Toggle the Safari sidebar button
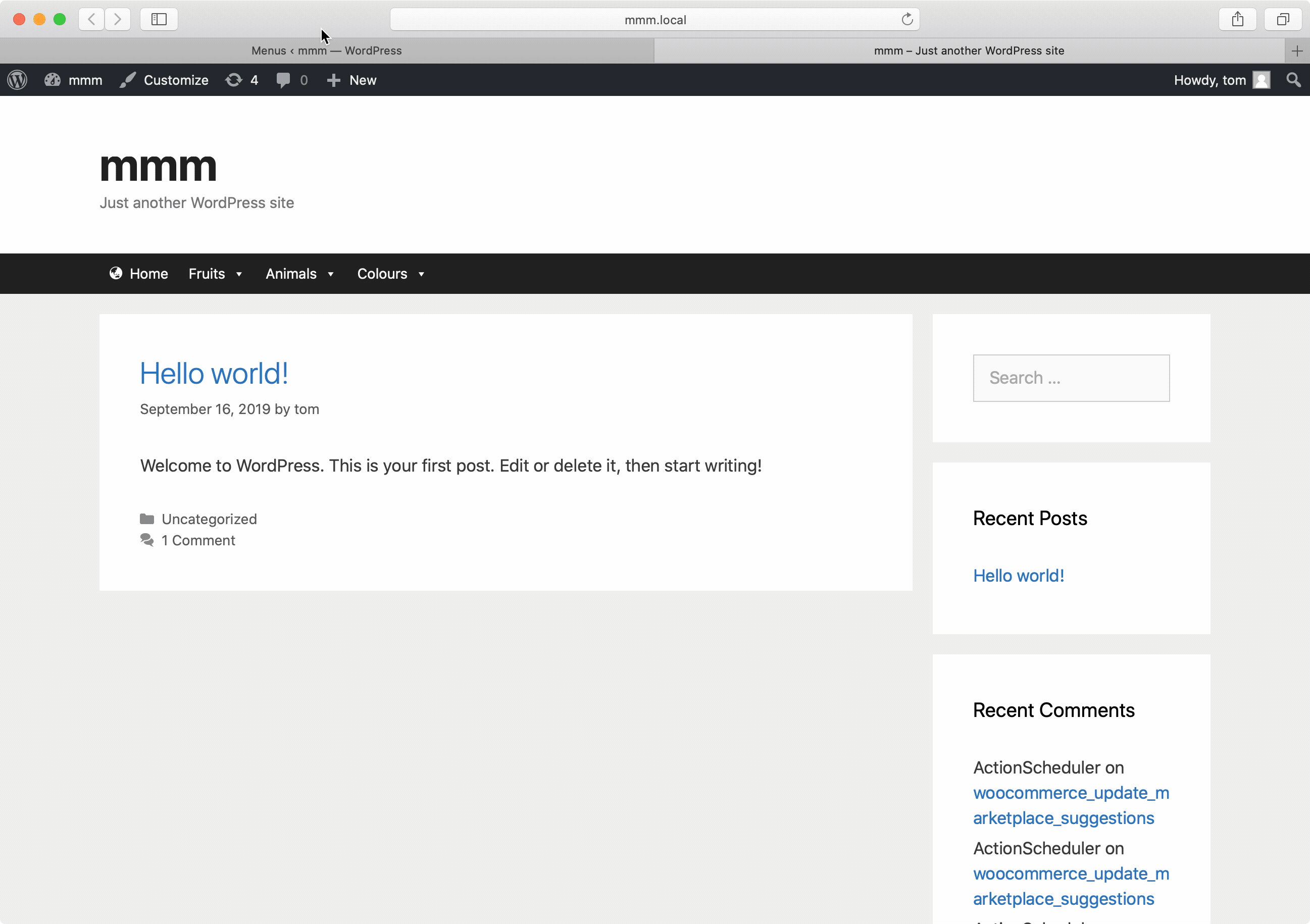 coord(159,19)
